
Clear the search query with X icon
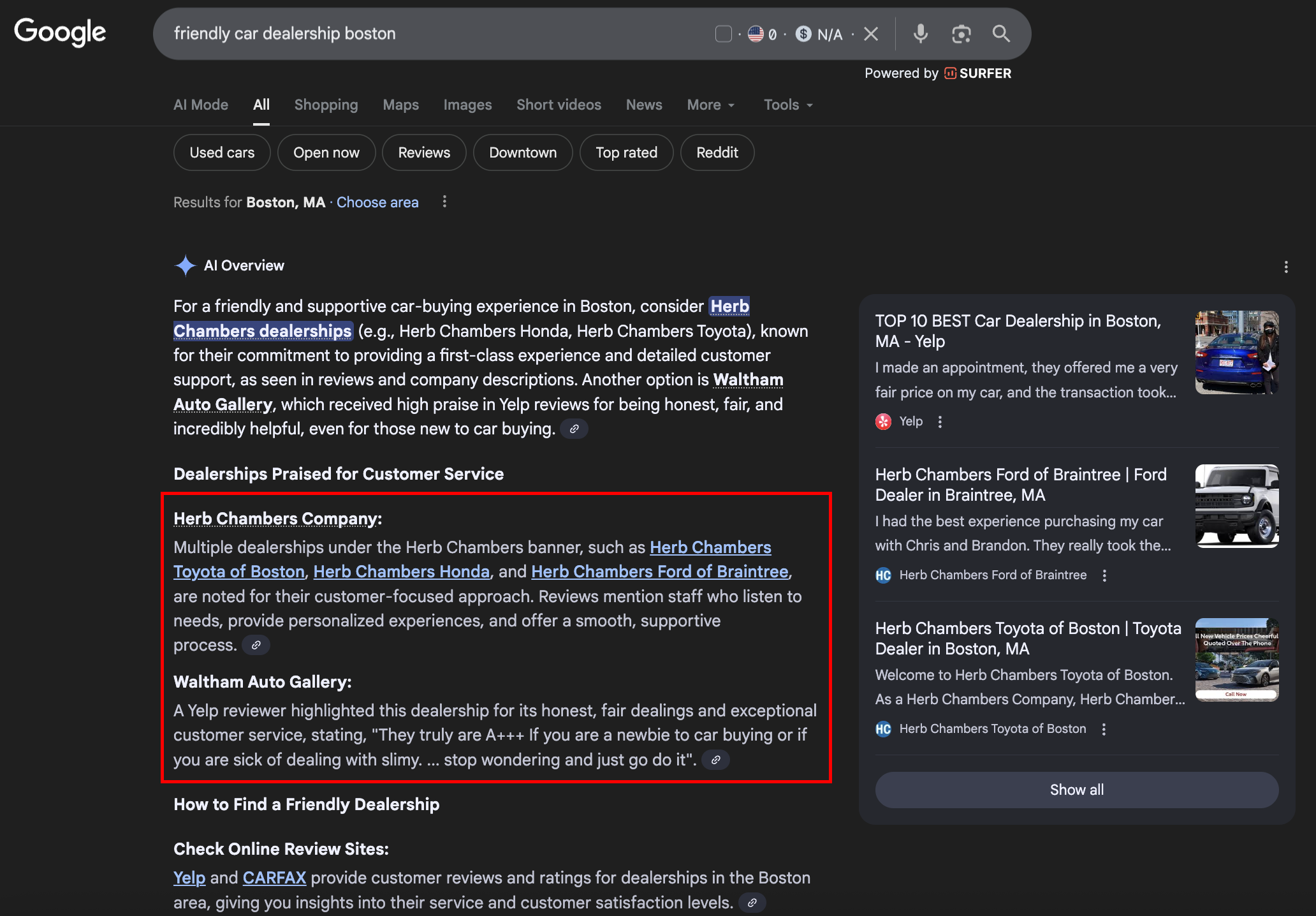click(871, 34)
